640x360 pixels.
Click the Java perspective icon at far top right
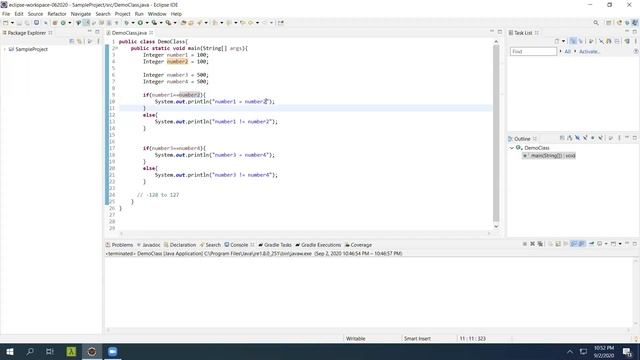point(635,23)
